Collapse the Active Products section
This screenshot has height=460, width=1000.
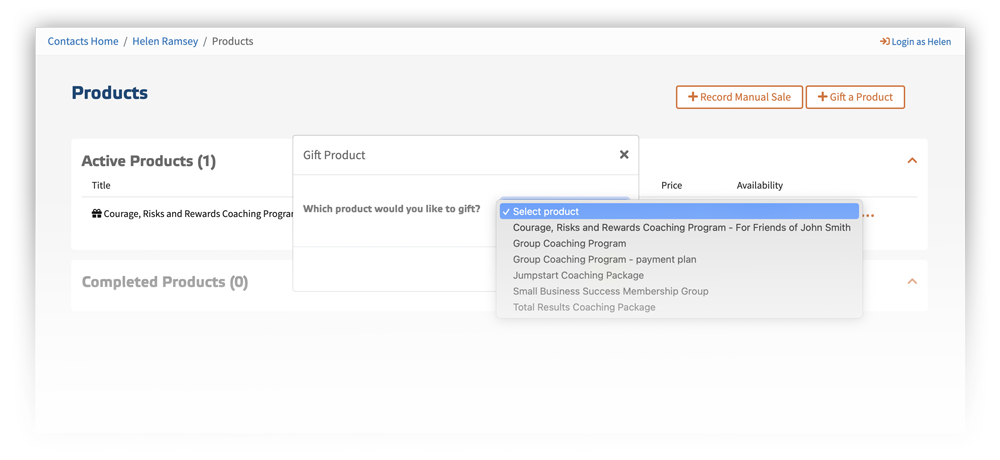(x=912, y=161)
